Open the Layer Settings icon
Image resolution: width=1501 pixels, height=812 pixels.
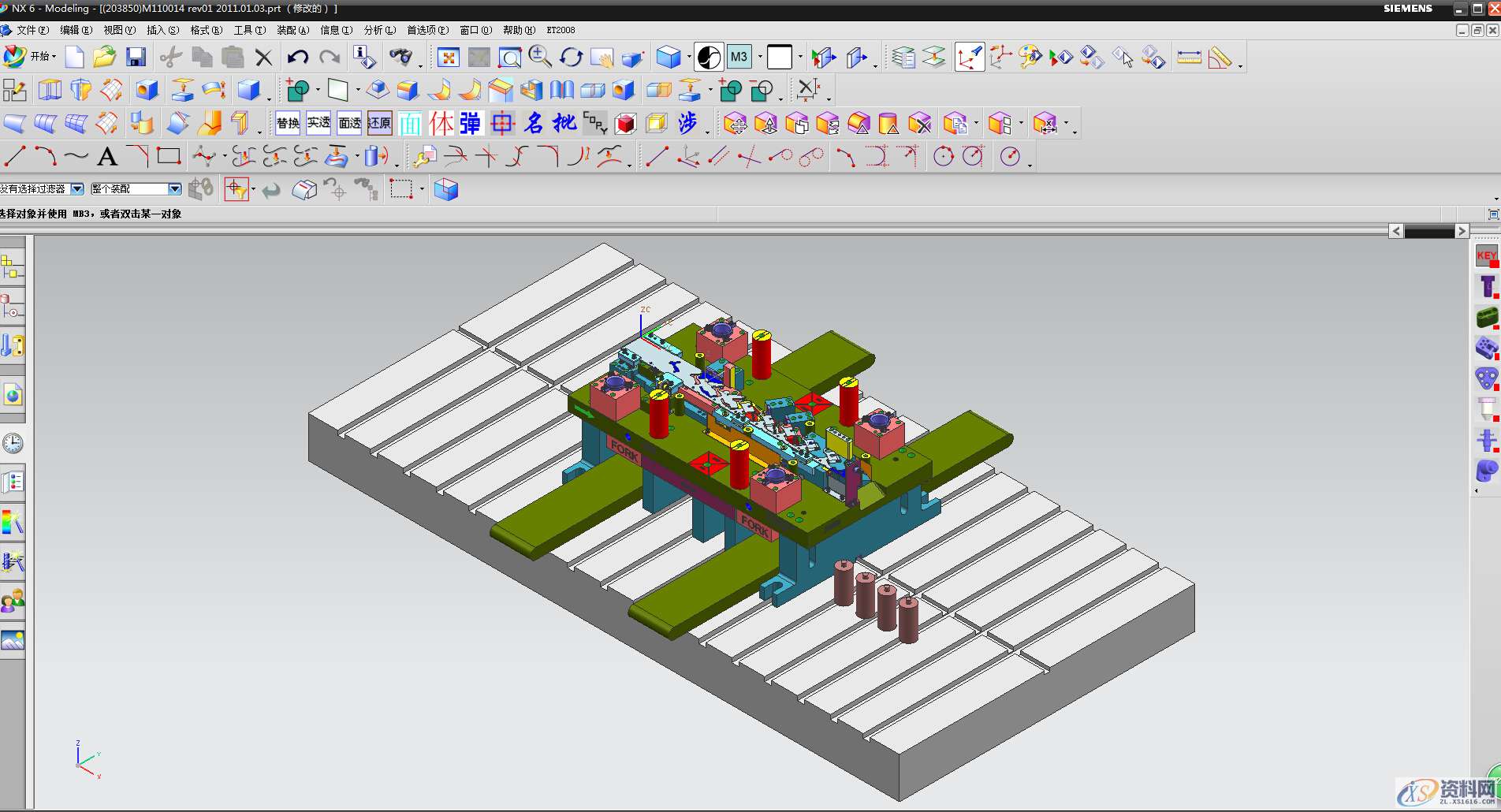coord(903,58)
